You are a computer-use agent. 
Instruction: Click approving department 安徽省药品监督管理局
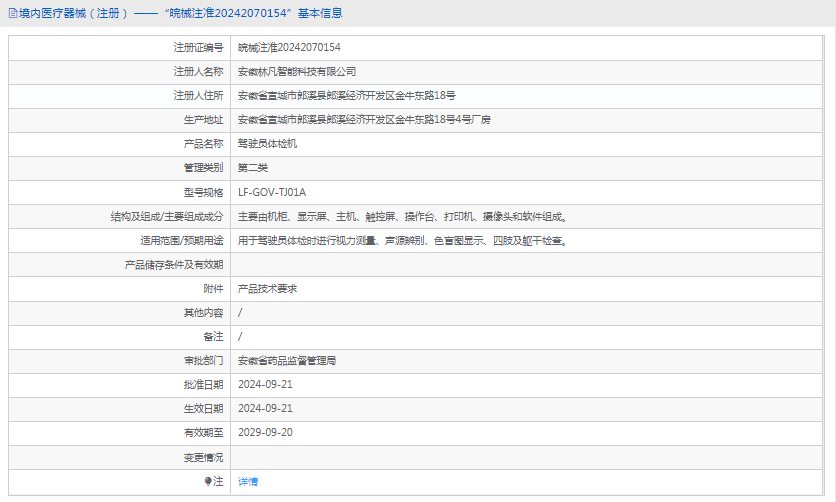pos(287,360)
